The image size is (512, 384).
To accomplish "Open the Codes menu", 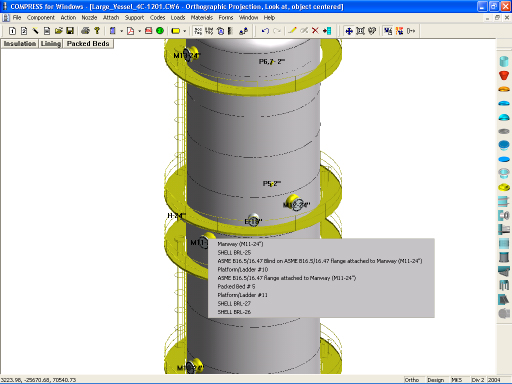I will [157, 17].
